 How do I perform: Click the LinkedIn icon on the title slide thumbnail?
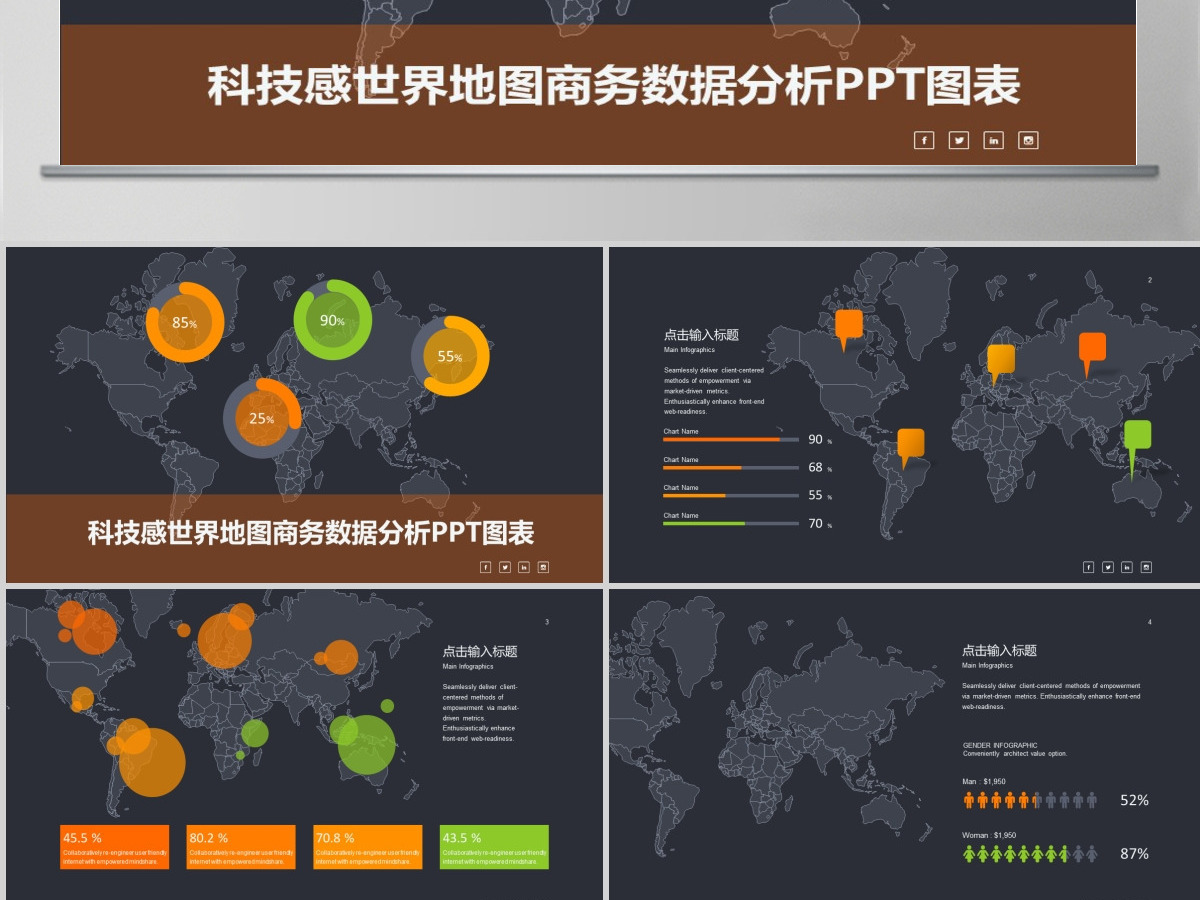[x=524, y=567]
